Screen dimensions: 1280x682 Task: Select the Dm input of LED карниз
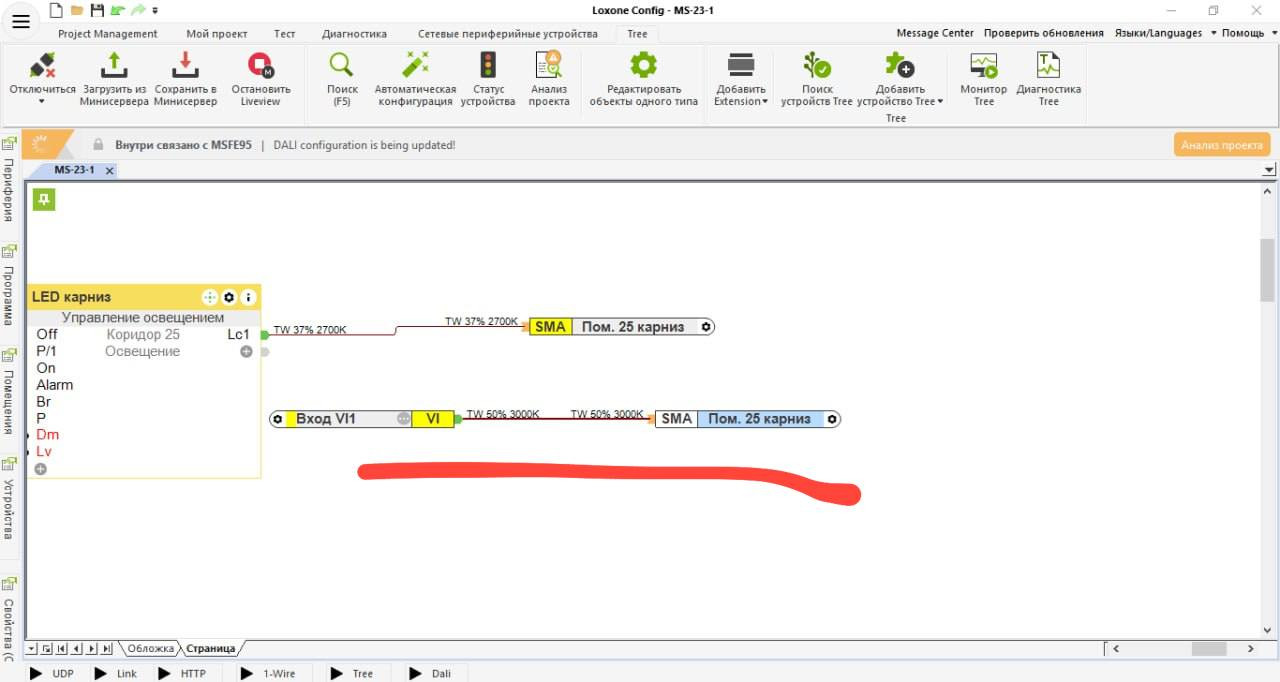pos(47,435)
